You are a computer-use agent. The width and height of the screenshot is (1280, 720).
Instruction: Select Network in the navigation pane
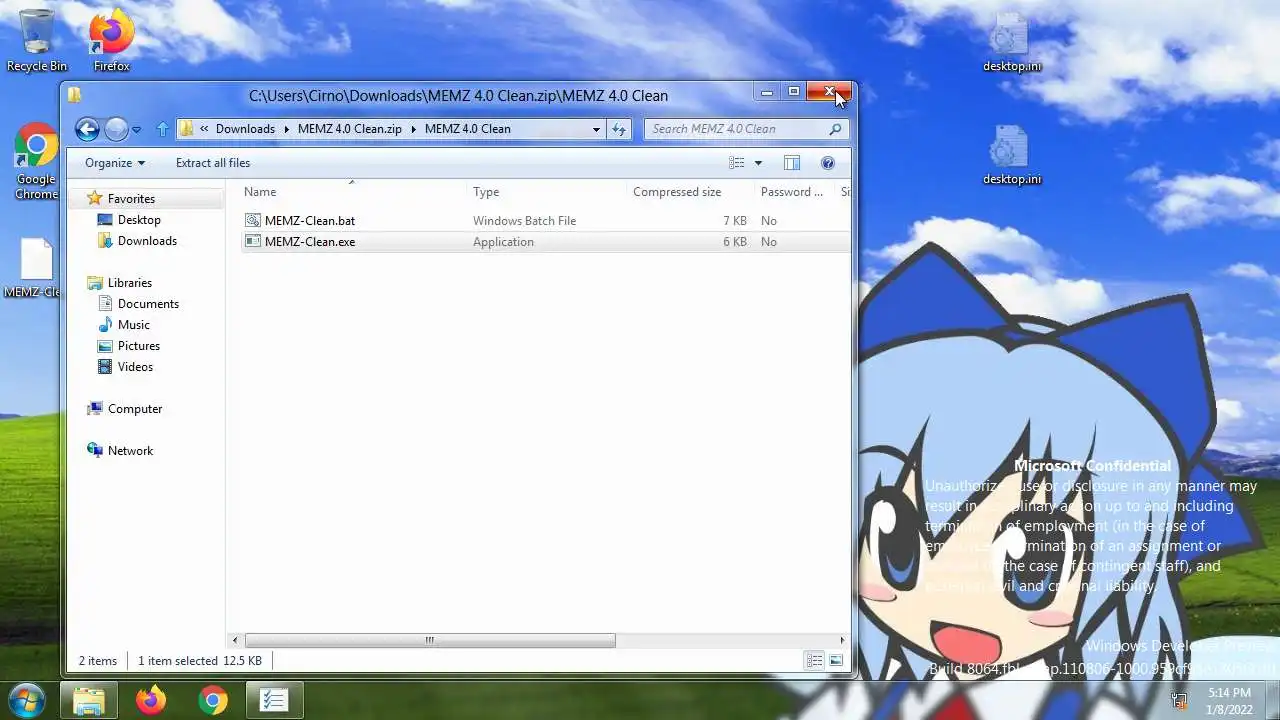(x=130, y=451)
